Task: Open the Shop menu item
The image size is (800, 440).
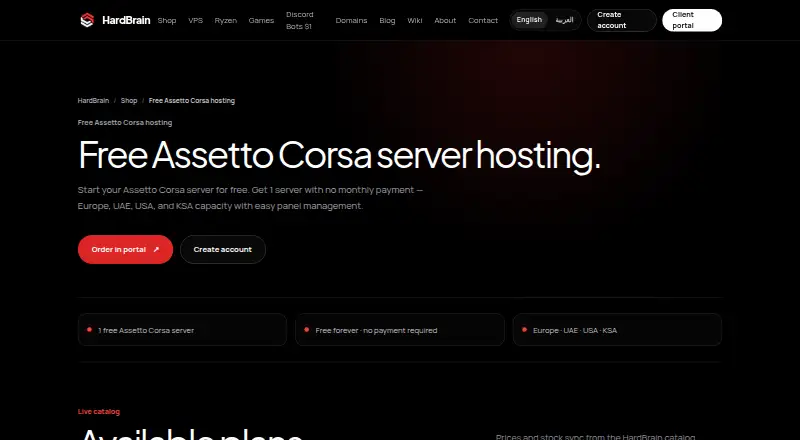Action: click(x=167, y=20)
